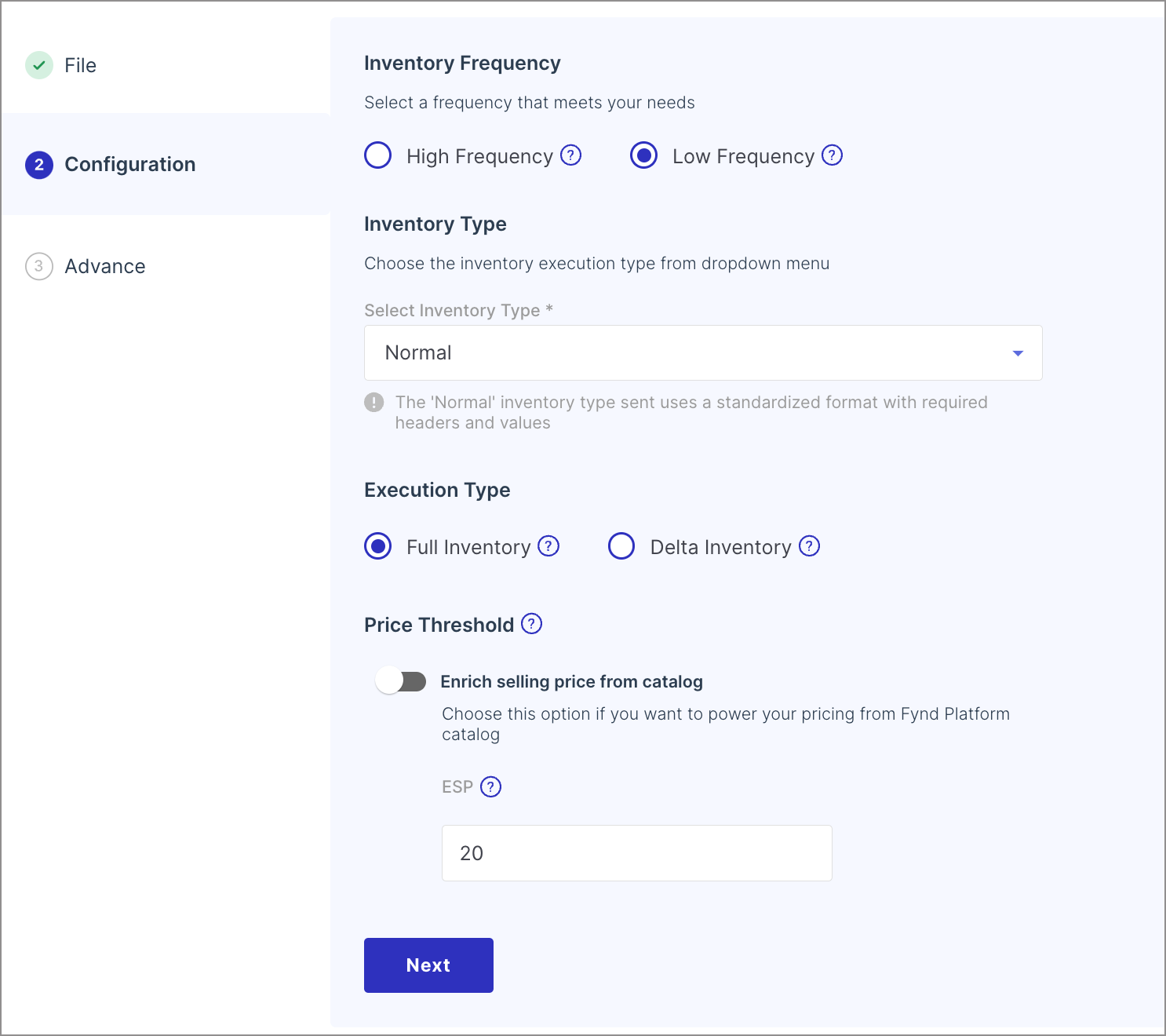Click the Next button

coord(428,965)
